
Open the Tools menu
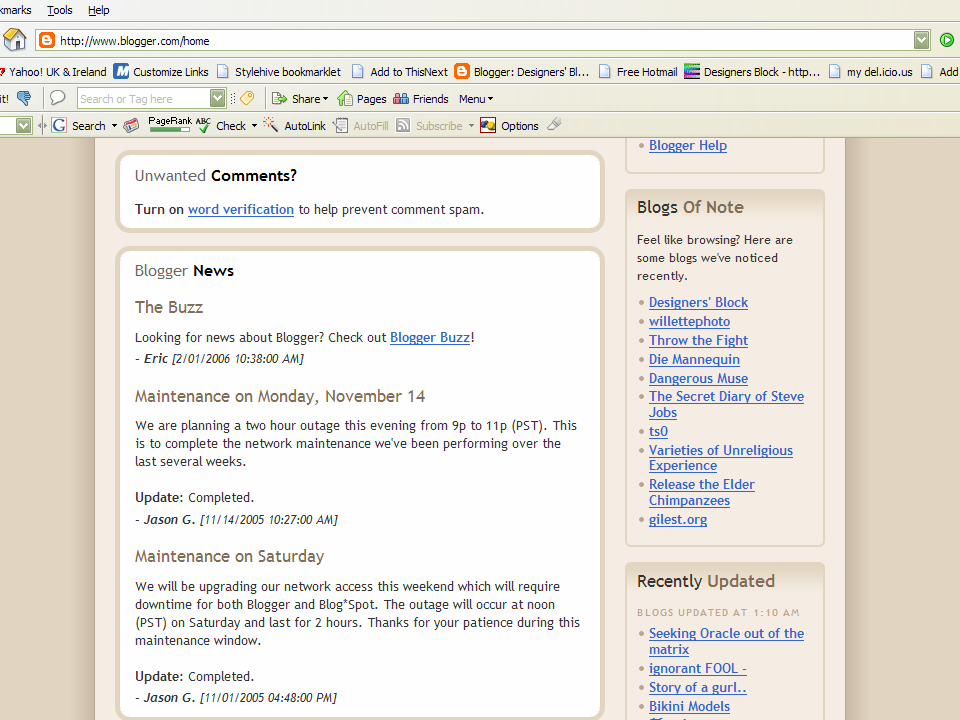tap(59, 10)
